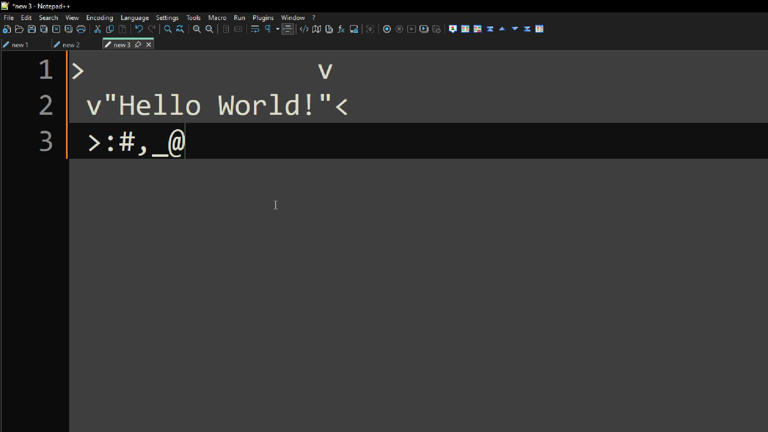Open the View menu

point(72,18)
